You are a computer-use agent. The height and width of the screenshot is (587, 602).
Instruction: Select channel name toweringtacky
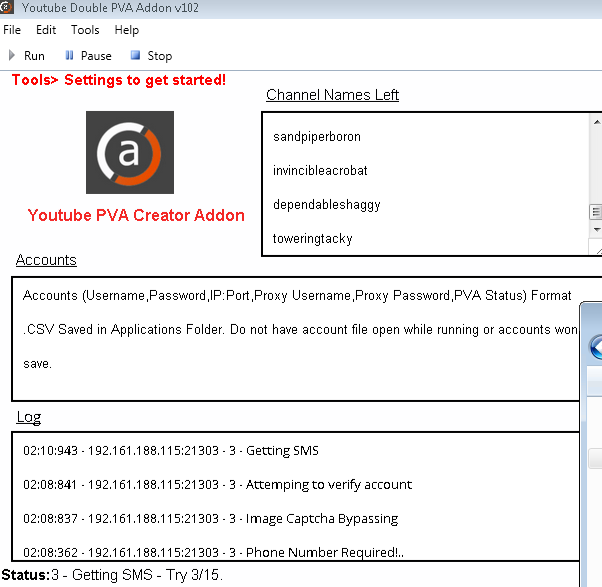pyautogui.click(x=312, y=238)
